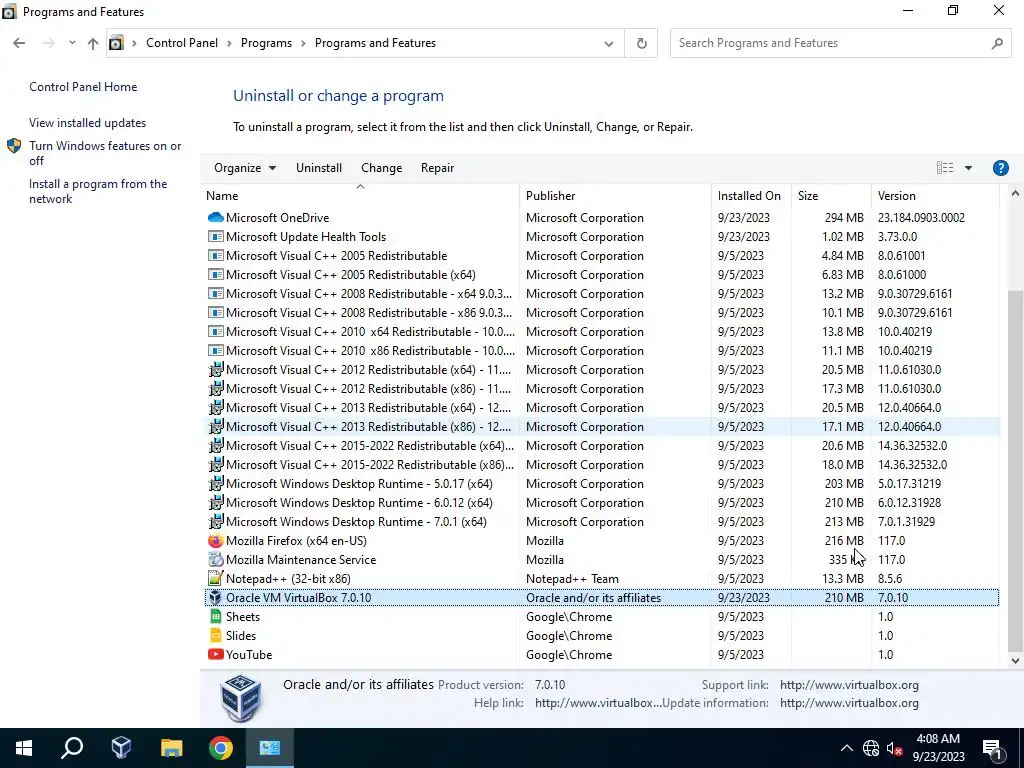Viewport: 1024px width, 768px height.
Task: Click the Oracle VM VirtualBox row icon
Action: (x=216, y=598)
